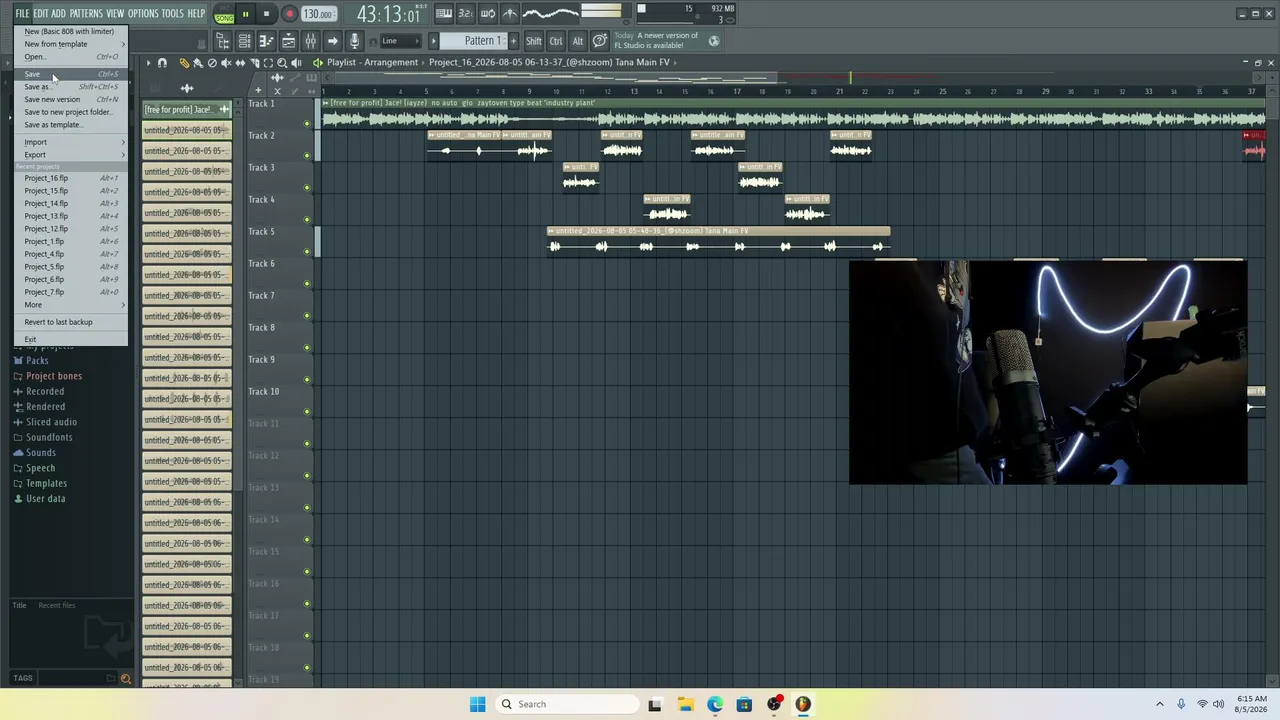Image resolution: width=1280 pixels, height=720 pixels.
Task: Open the Pattern 1 selector dropdown
Action: (x=474, y=41)
